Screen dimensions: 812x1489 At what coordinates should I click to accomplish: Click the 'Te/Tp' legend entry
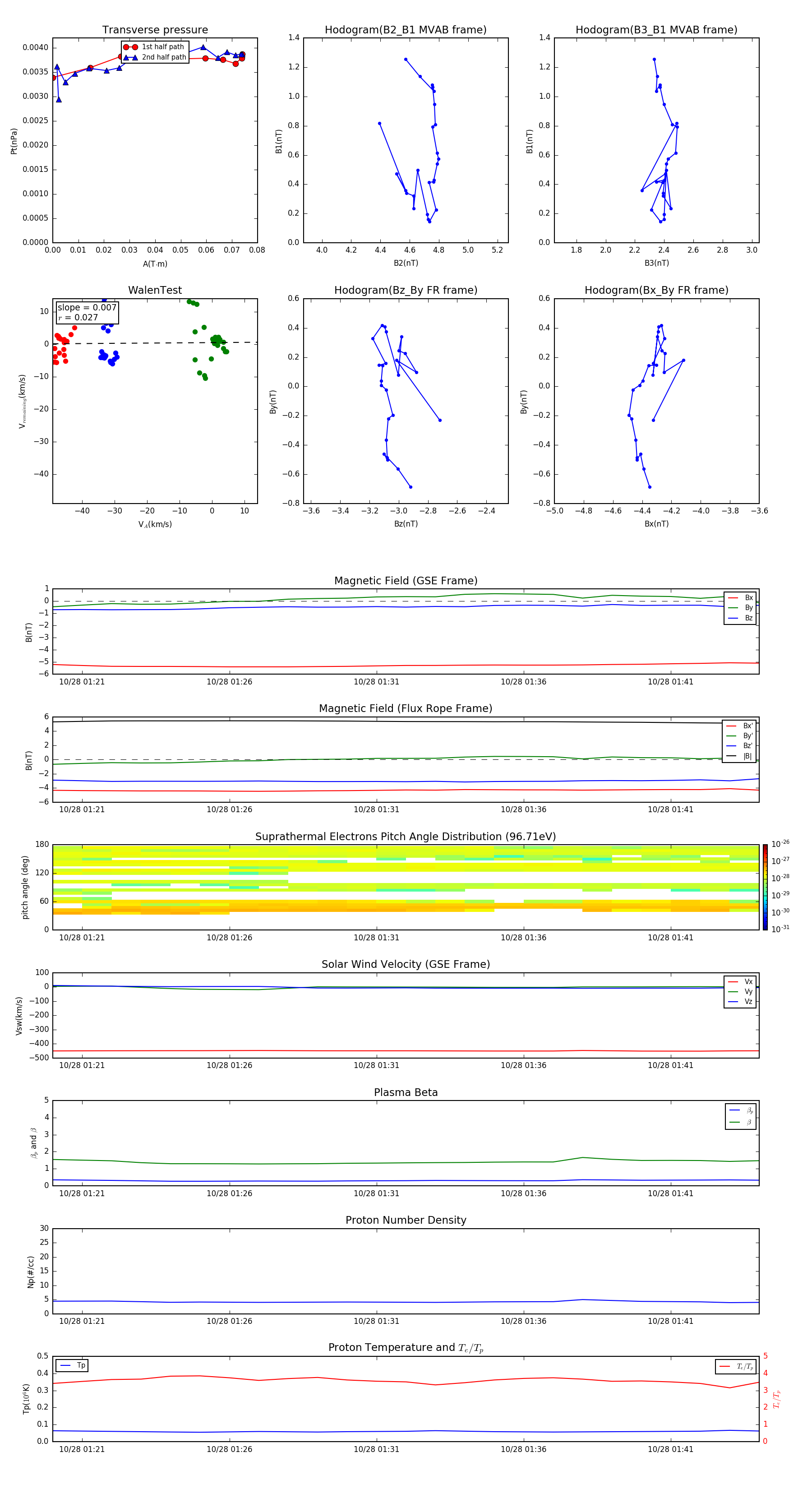point(736,1366)
